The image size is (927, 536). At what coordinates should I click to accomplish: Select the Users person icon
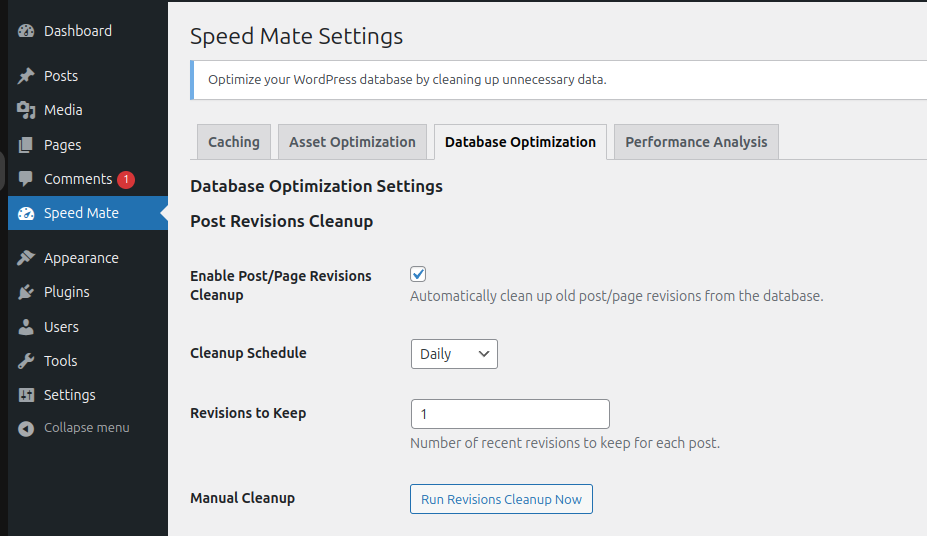pyautogui.click(x=26, y=327)
